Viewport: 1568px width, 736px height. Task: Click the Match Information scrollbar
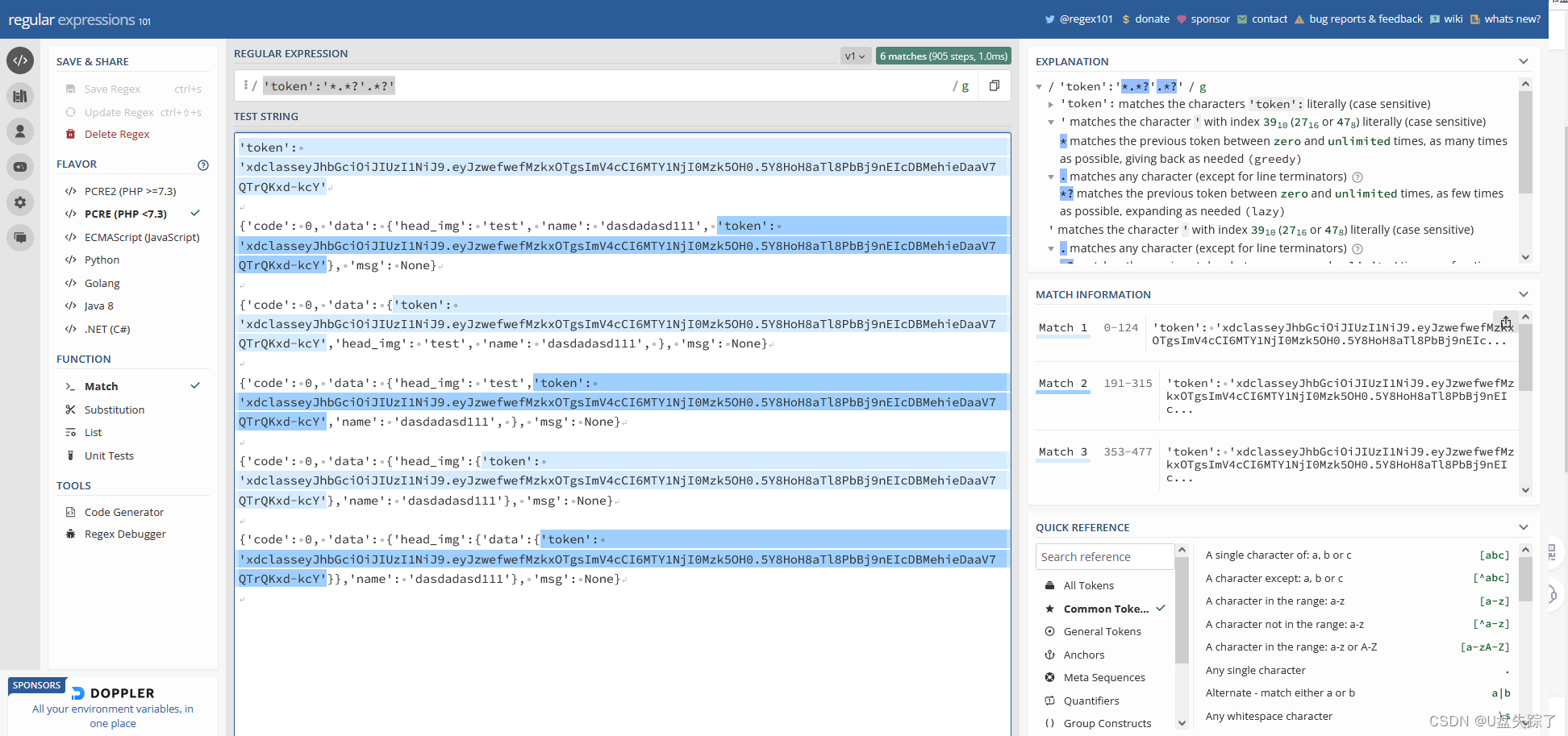coord(1524,357)
